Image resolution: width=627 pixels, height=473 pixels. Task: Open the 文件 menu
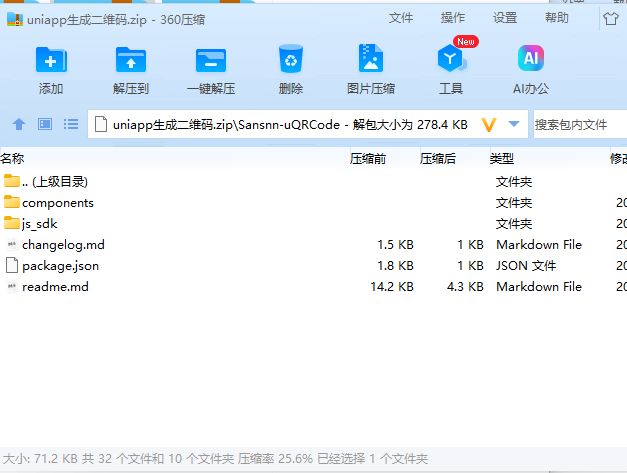(401, 18)
